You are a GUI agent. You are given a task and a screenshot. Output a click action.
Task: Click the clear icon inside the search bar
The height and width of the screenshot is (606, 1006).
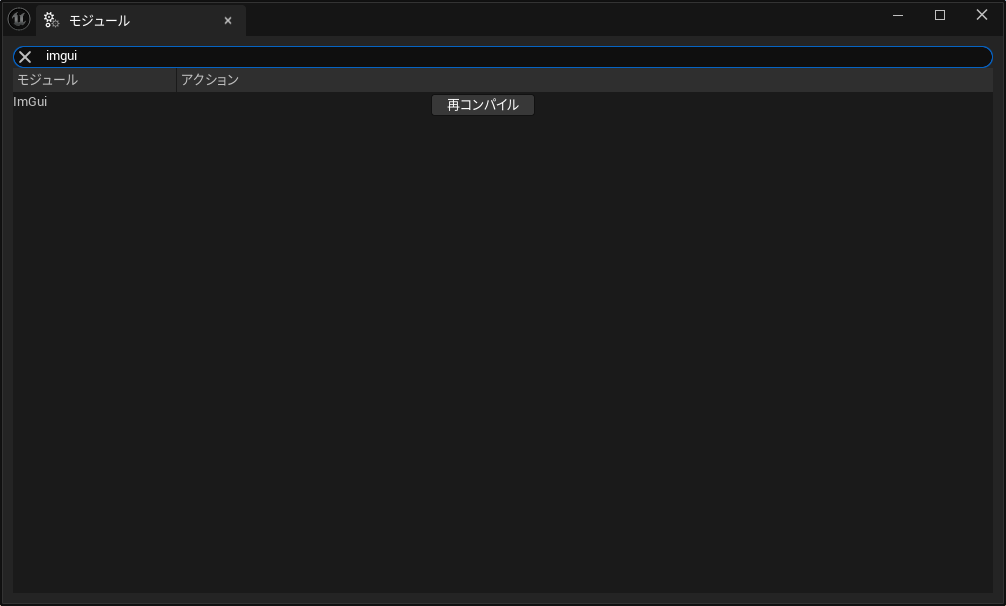(x=24, y=56)
